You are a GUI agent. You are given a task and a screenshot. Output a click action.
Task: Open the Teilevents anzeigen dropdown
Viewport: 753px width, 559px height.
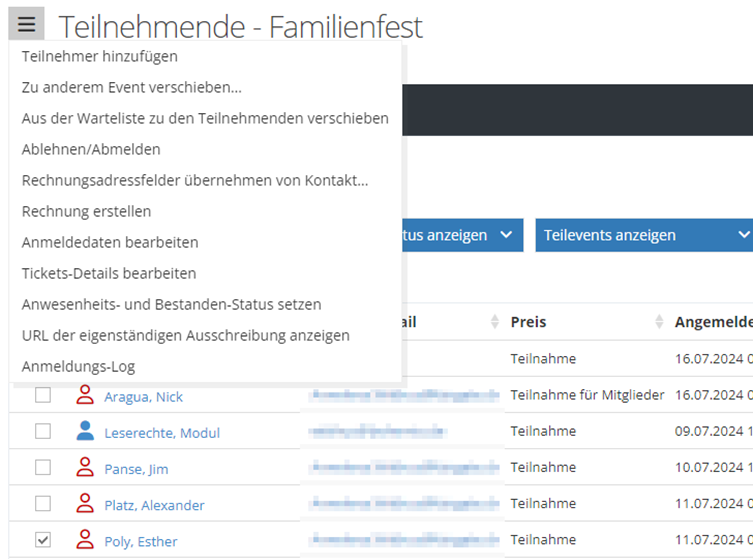644,235
